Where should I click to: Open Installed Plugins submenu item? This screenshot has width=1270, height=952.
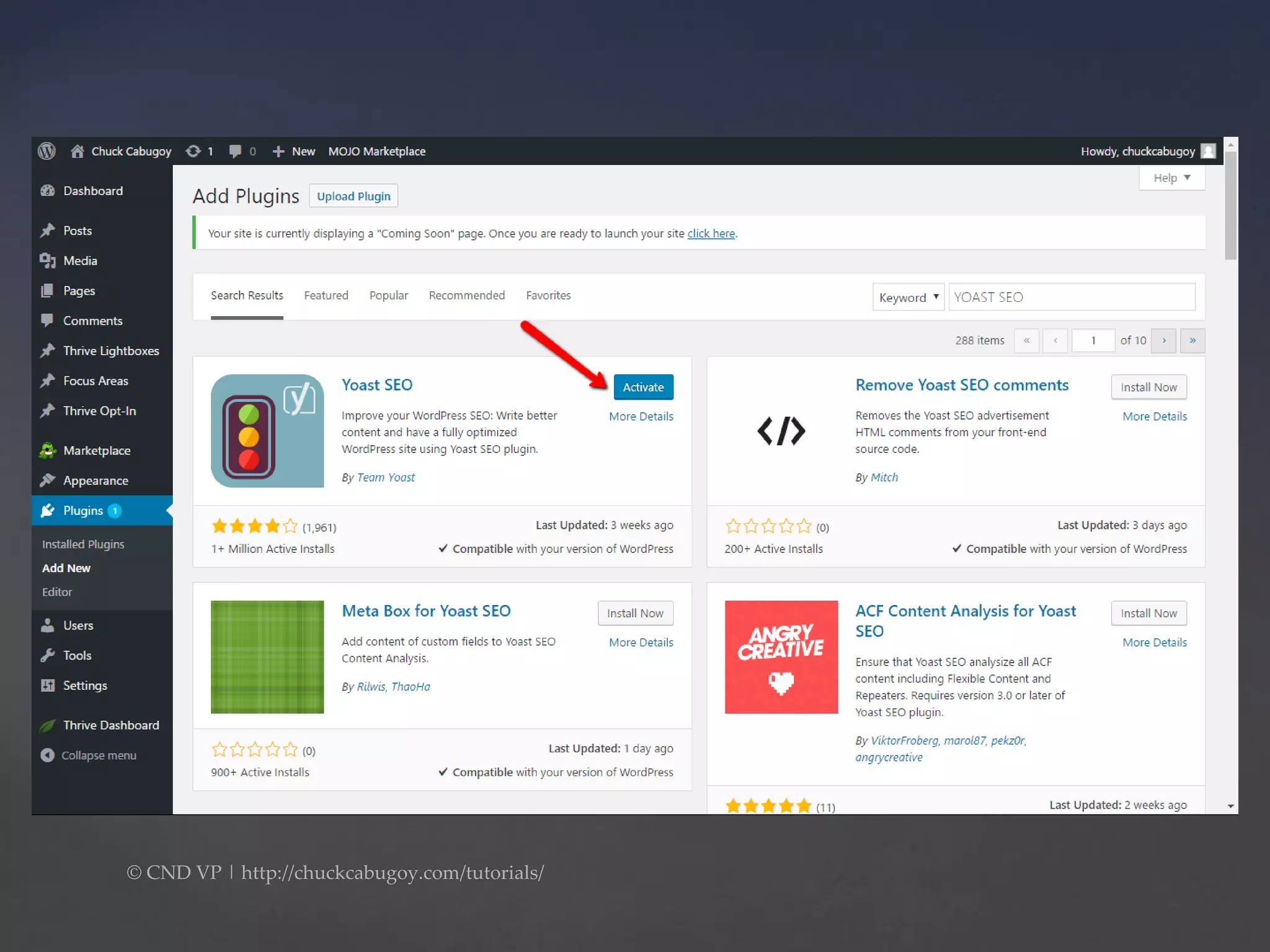click(83, 544)
